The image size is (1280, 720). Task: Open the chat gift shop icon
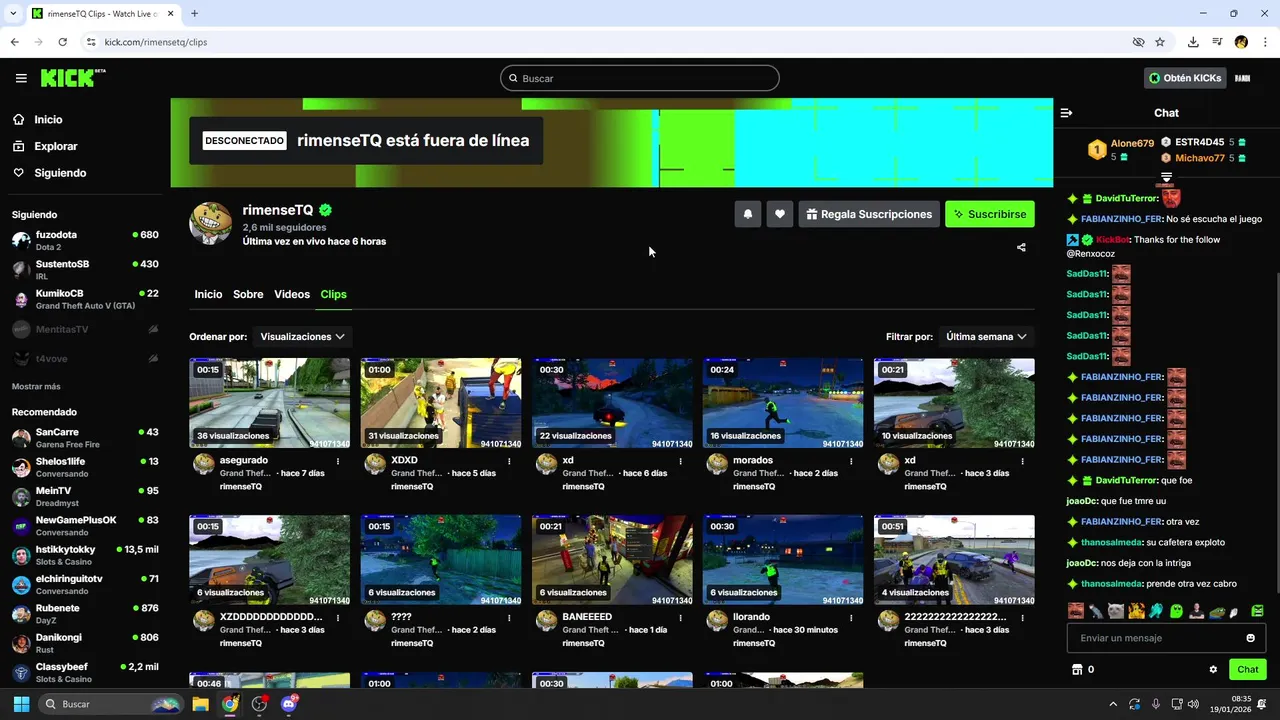click(1077, 670)
